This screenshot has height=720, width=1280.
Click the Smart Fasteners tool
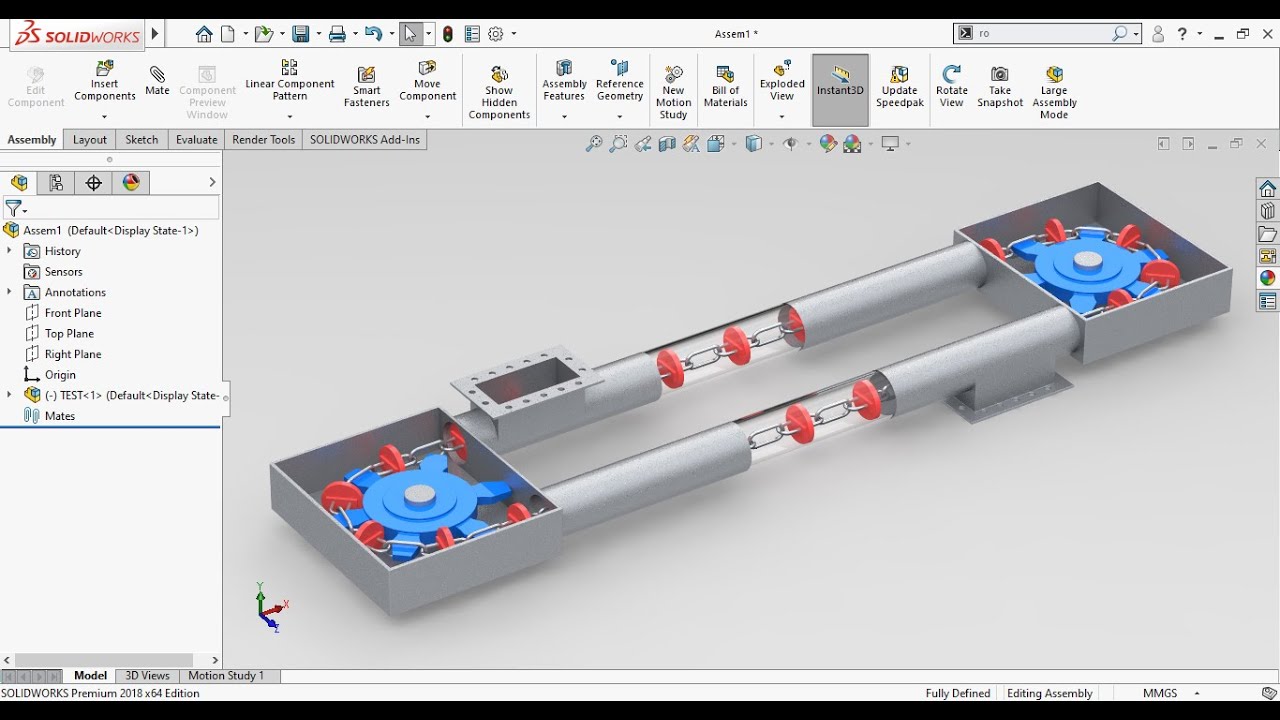click(x=367, y=88)
